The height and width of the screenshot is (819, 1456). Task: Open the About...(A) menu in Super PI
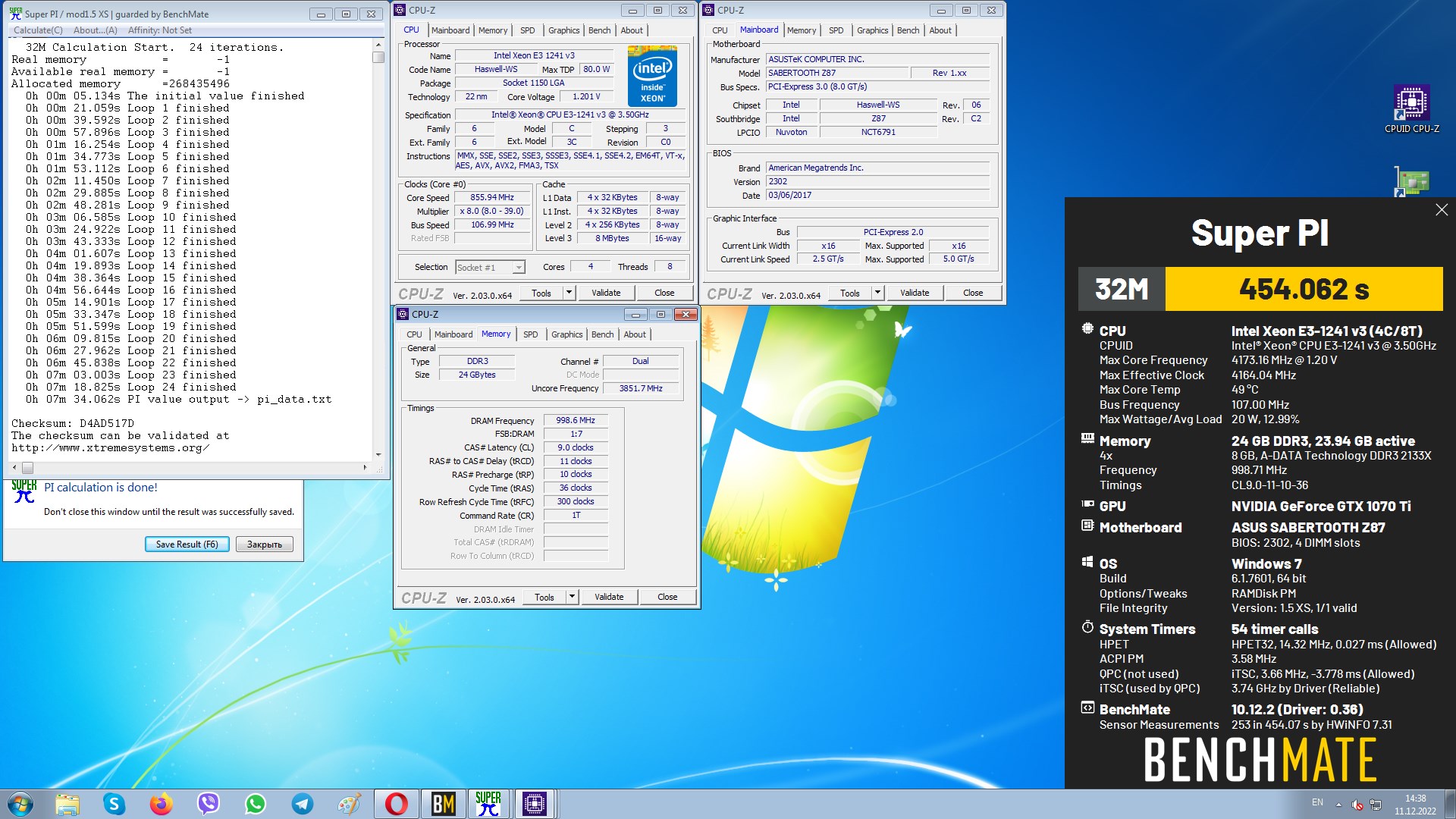(x=96, y=30)
